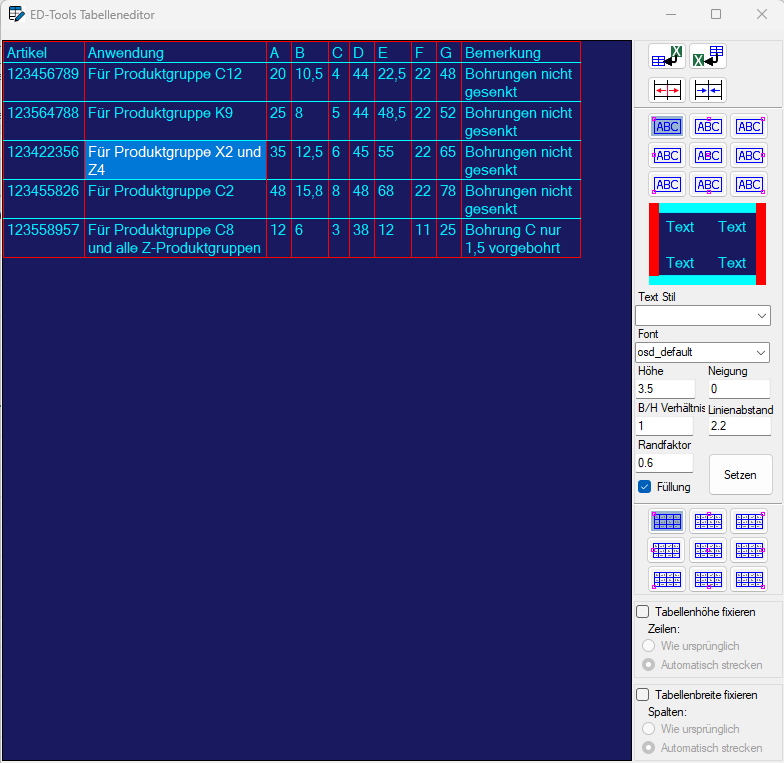
Task: Click the Linienabstand value field
Action: coord(739,426)
